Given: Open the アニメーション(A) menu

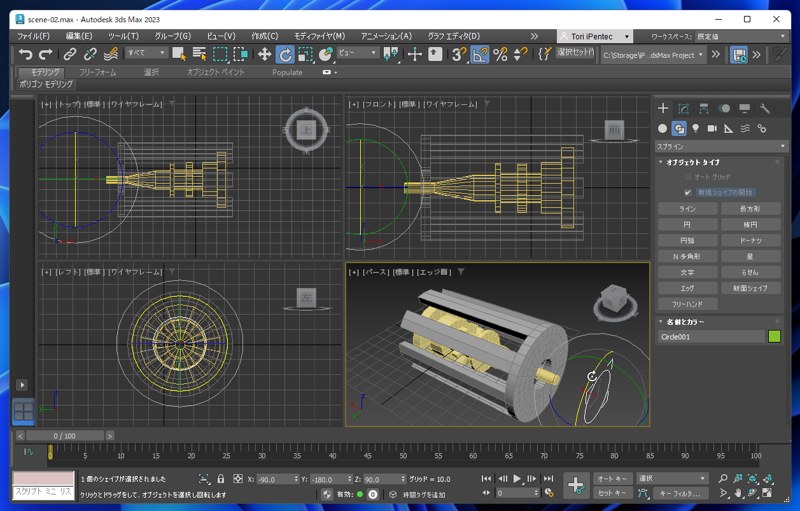Looking at the screenshot, I should click(x=386, y=36).
